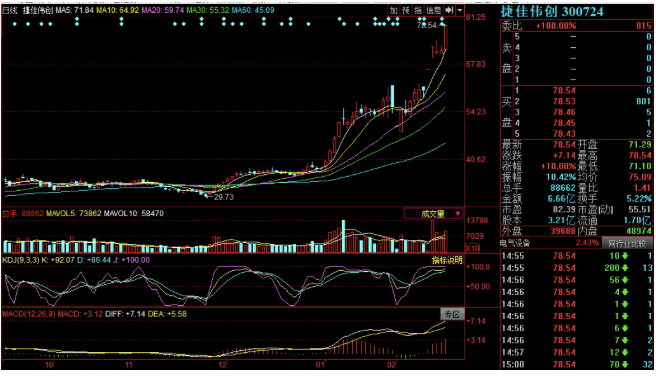This screenshot has height=380, width=656.
Task: Click the 加 add-to-watchlist icon
Action: click(393, 10)
